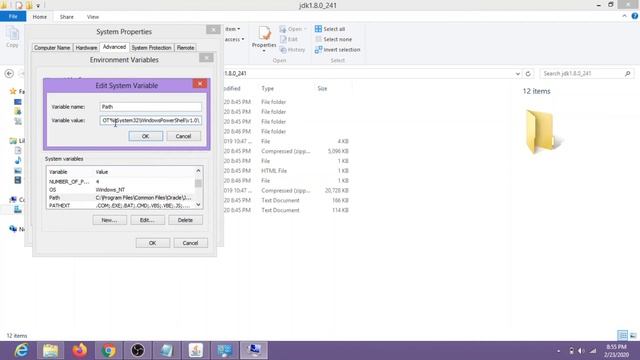Open the Computer Name tab
Image resolution: width=640 pixels, height=360 pixels.
click(52, 48)
